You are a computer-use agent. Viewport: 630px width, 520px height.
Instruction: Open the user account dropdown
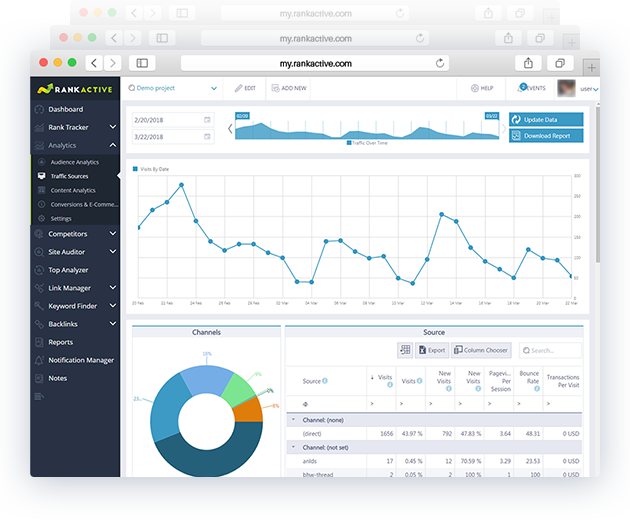[x=589, y=89]
